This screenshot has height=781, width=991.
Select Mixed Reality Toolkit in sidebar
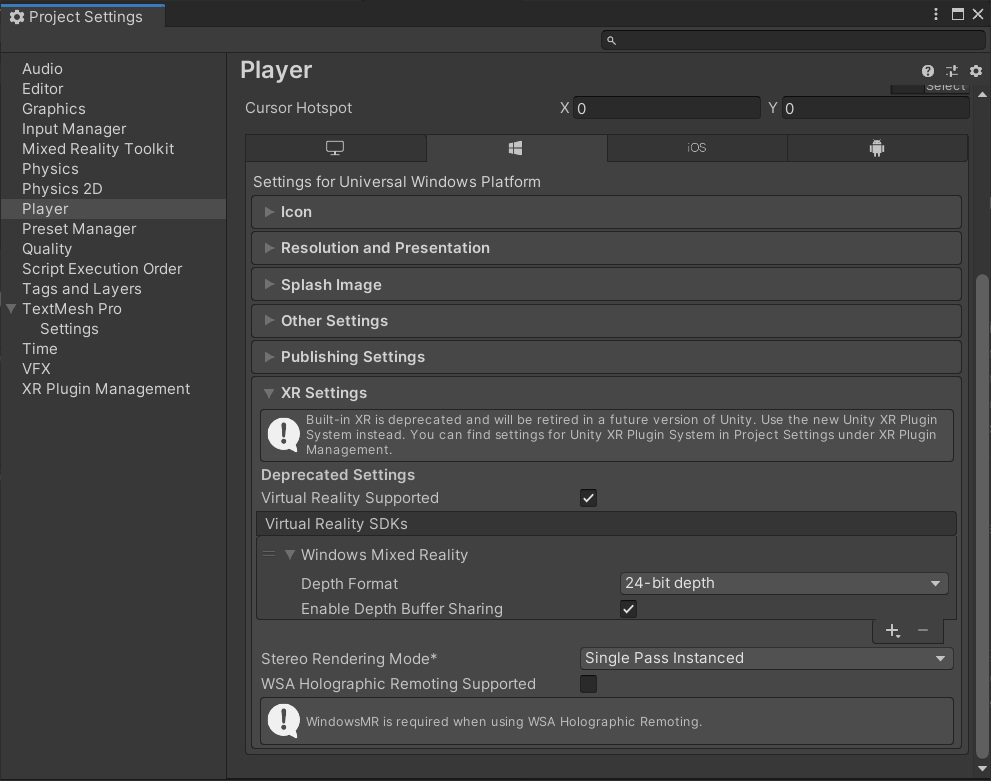click(x=98, y=149)
